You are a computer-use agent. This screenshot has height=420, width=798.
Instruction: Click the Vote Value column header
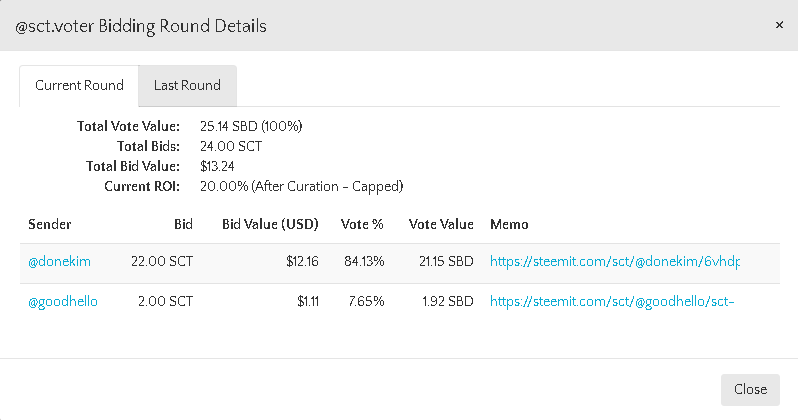441,225
